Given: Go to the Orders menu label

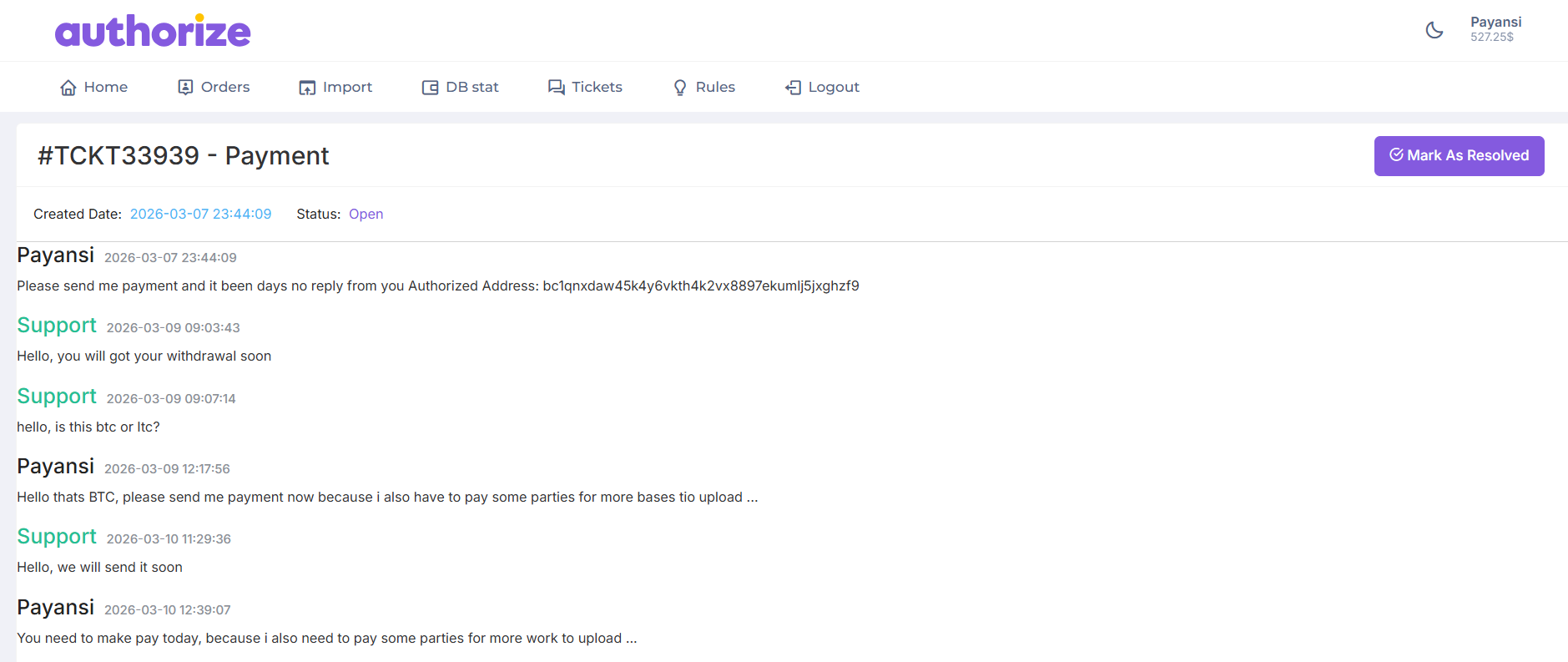Looking at the screenshot, I should pos(225,87).
